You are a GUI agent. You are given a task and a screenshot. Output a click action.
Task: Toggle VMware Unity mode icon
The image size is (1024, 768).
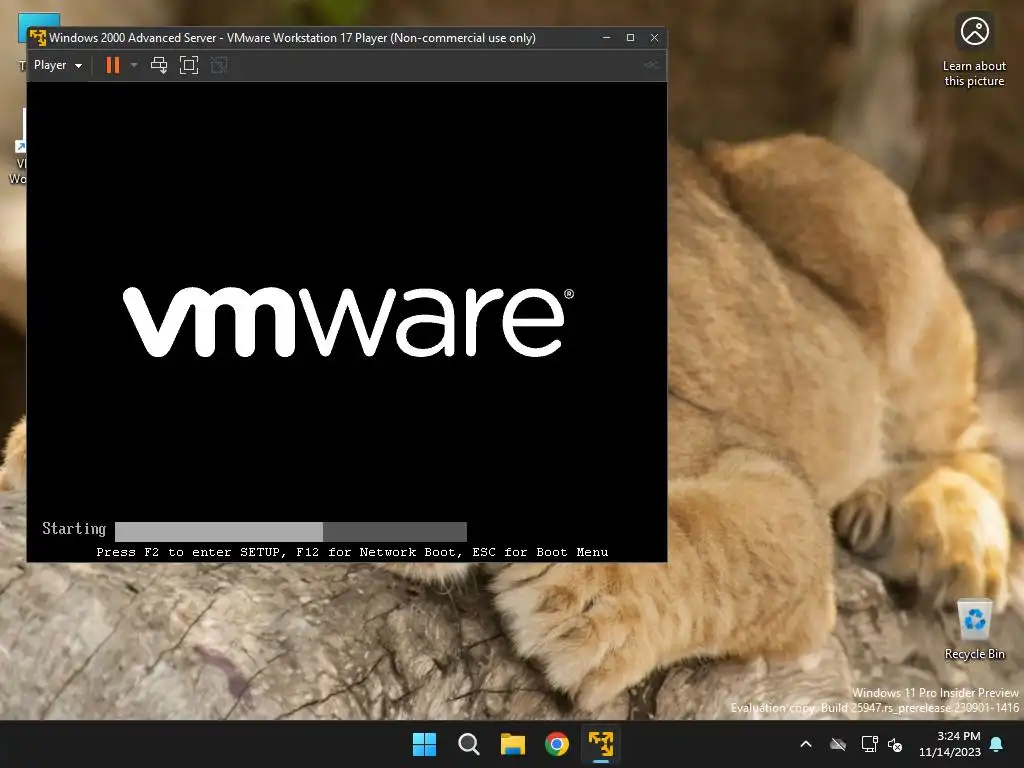coord(219,65)
